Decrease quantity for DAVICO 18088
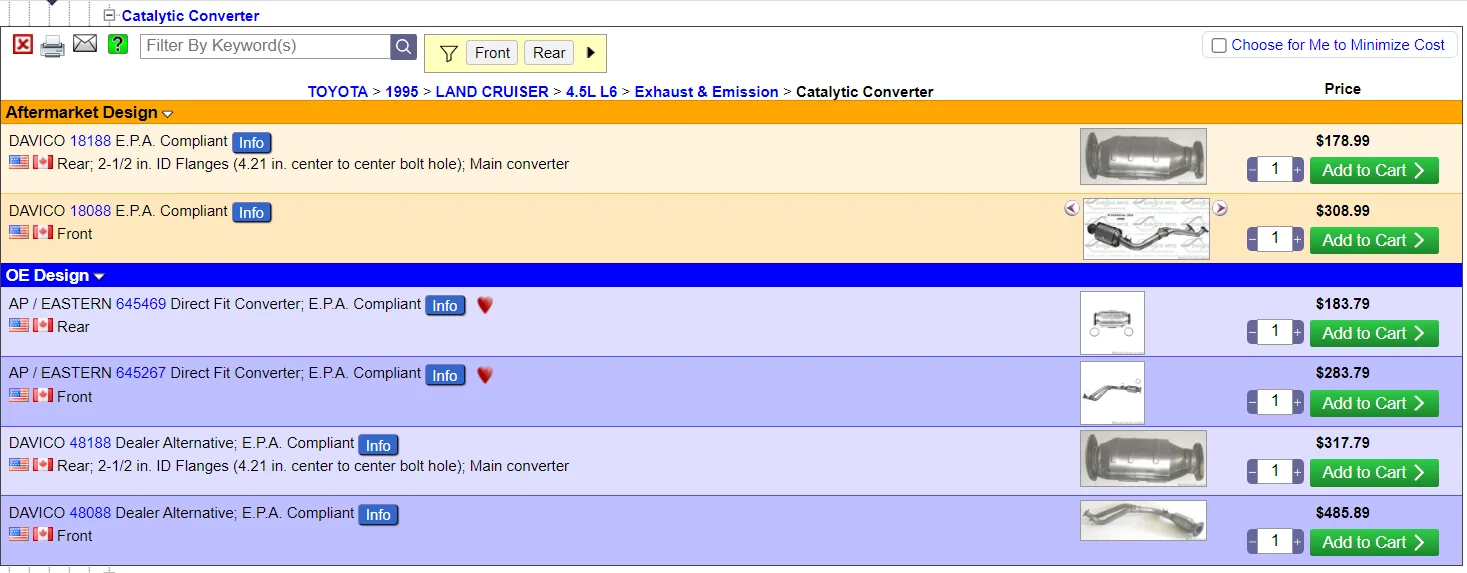Screen dimensions: 1467x573 pyautogui.click(x=1253, y=240)
